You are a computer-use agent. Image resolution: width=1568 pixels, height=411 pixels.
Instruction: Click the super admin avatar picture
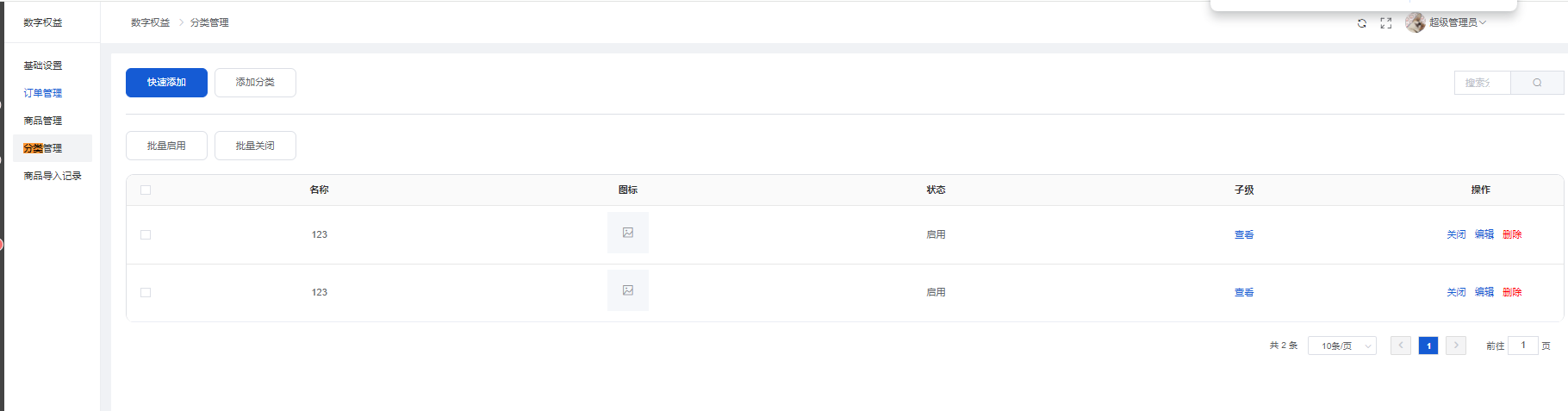pos(1415,22)
